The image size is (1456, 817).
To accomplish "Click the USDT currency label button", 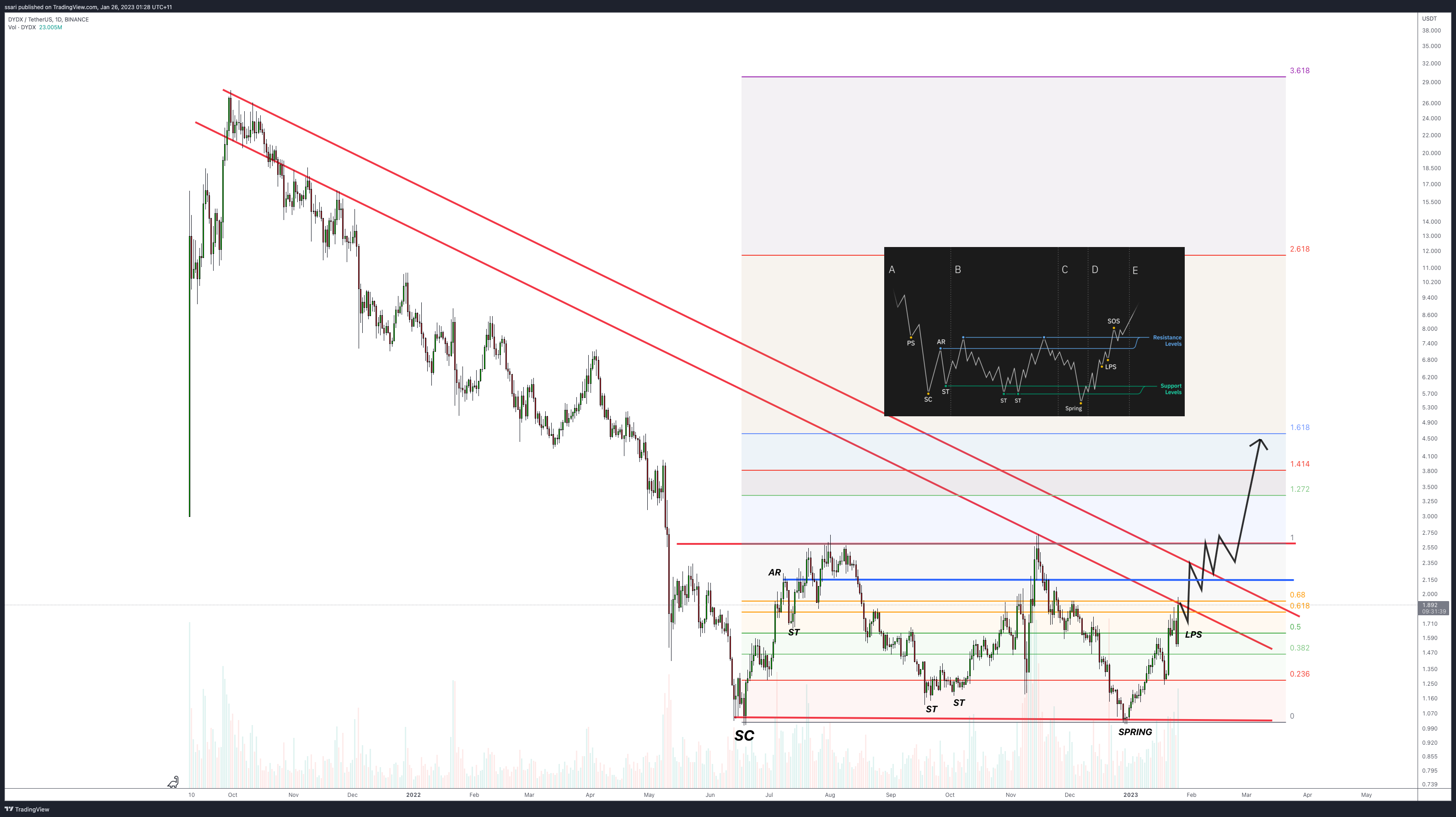I will point(1429,18).
